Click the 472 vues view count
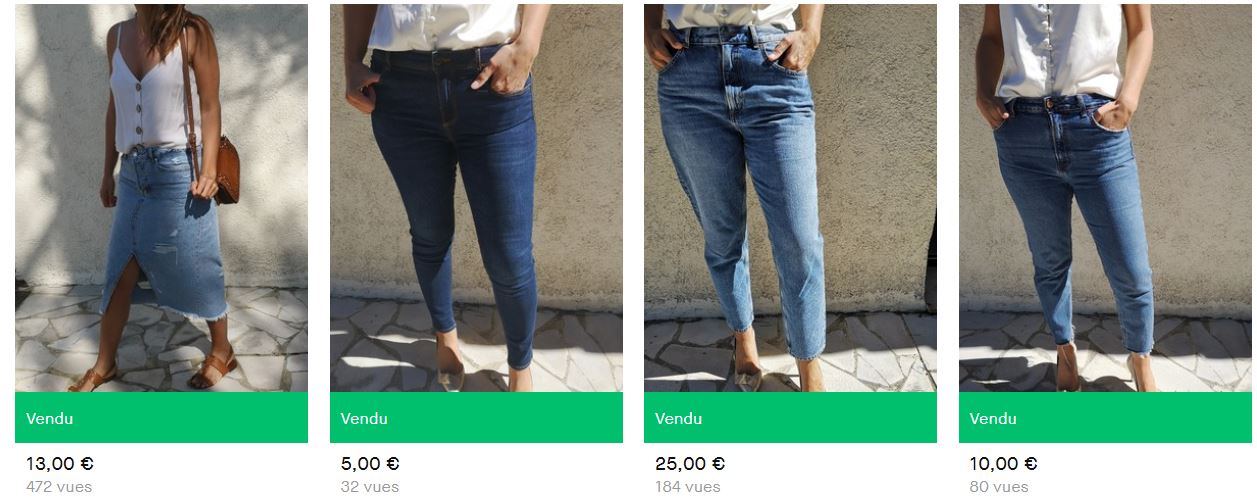Image resolution: width=1257 pixels, height=497 pixels. click(x=59, y=487)
